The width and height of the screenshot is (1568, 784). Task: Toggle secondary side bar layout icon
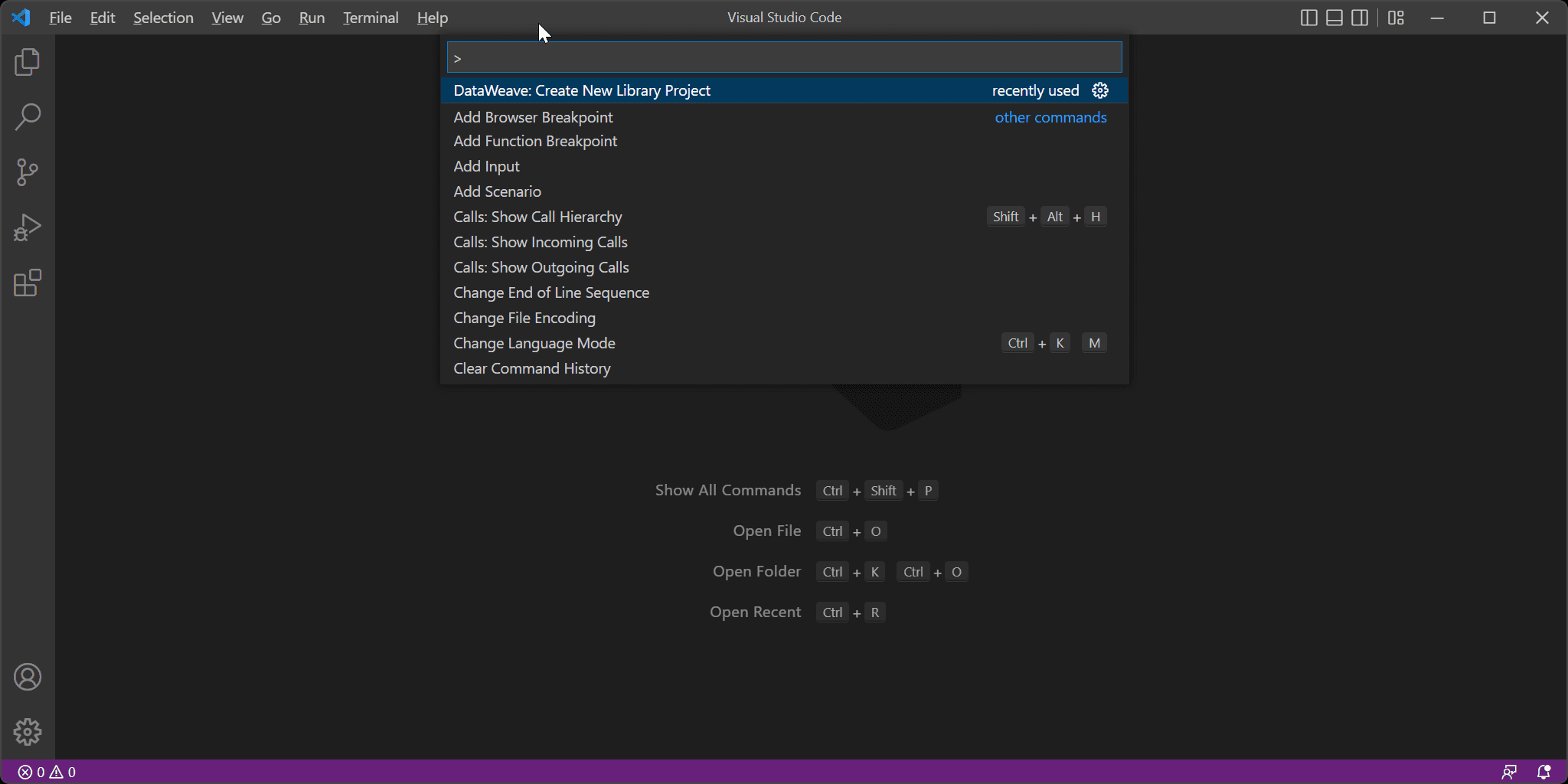coord(1360,18)
